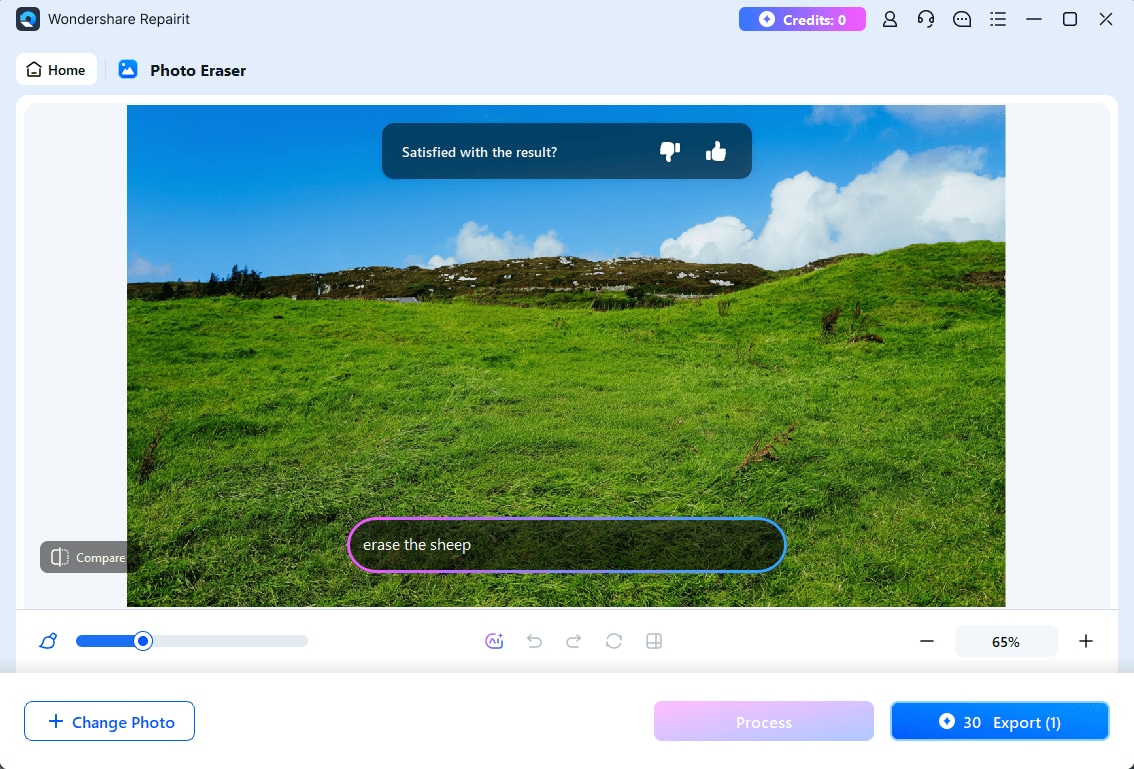Click the Export button

coord(999,721)
